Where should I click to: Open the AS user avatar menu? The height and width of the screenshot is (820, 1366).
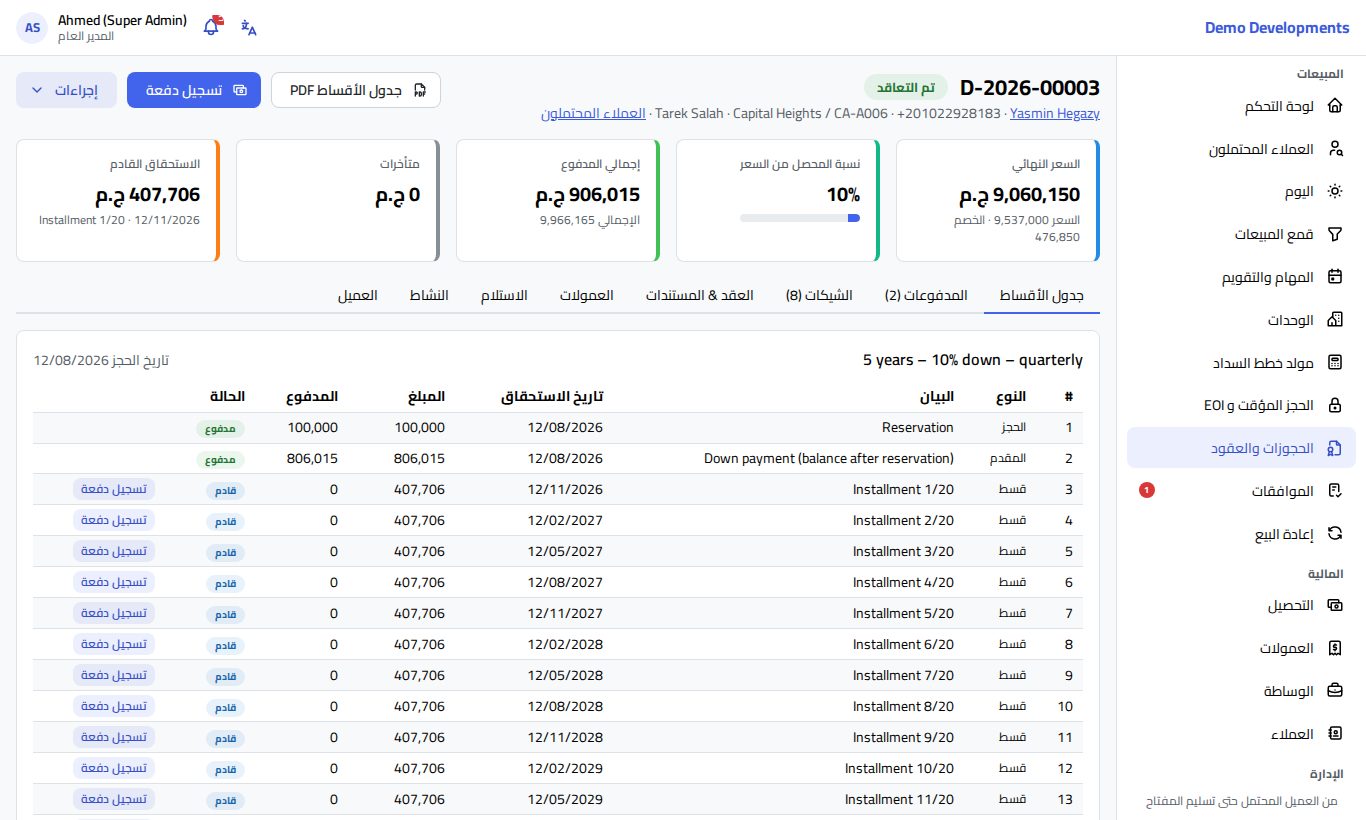[32, 28]
